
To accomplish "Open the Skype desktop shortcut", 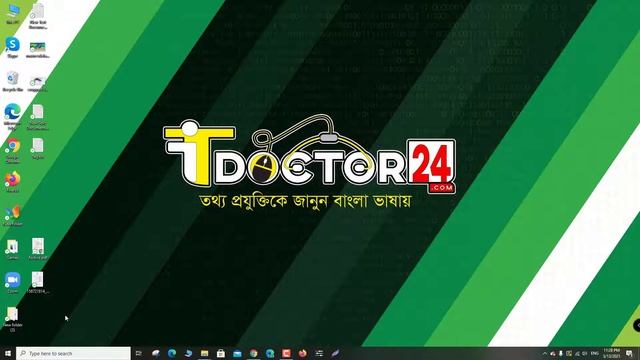I will [x=13, y=47].
